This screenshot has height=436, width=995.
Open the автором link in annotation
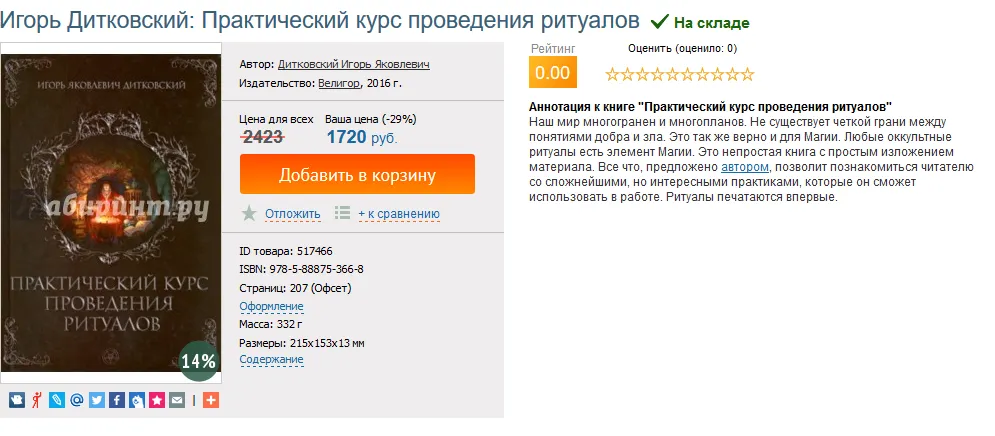pos(744,167)
